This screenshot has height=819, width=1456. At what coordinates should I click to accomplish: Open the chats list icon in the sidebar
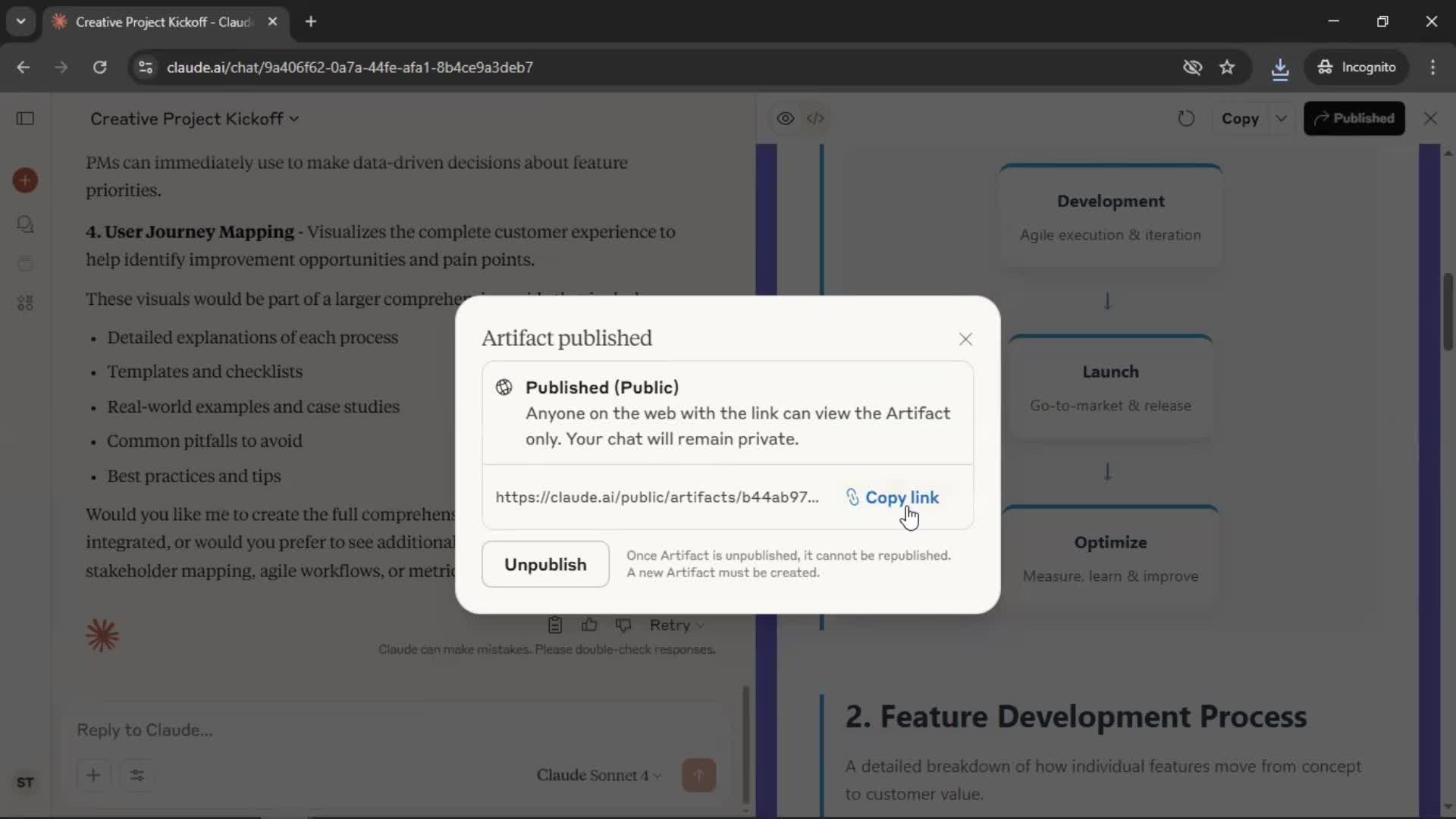[x=25, y=224]
